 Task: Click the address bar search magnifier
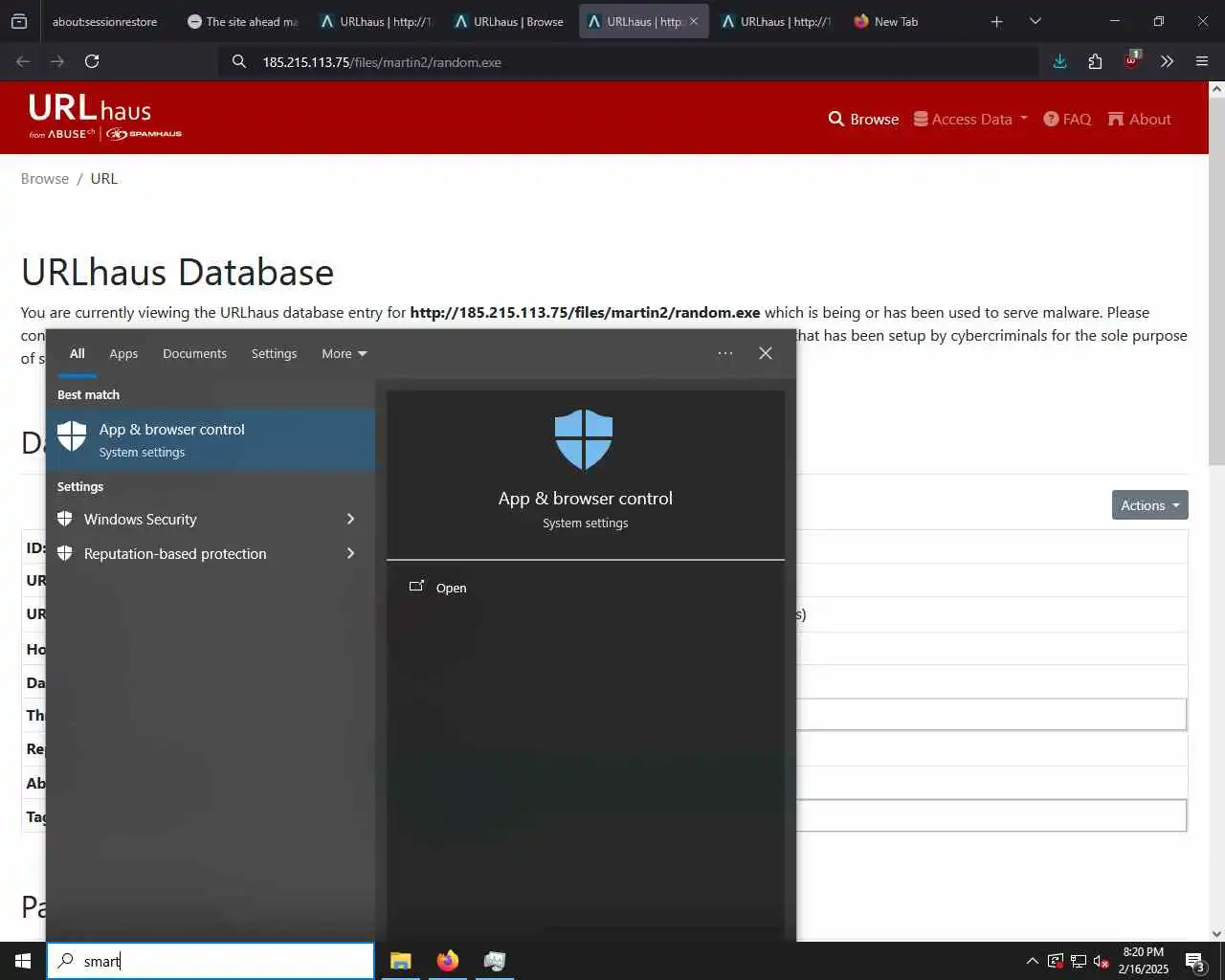click(x=239, y=62)
